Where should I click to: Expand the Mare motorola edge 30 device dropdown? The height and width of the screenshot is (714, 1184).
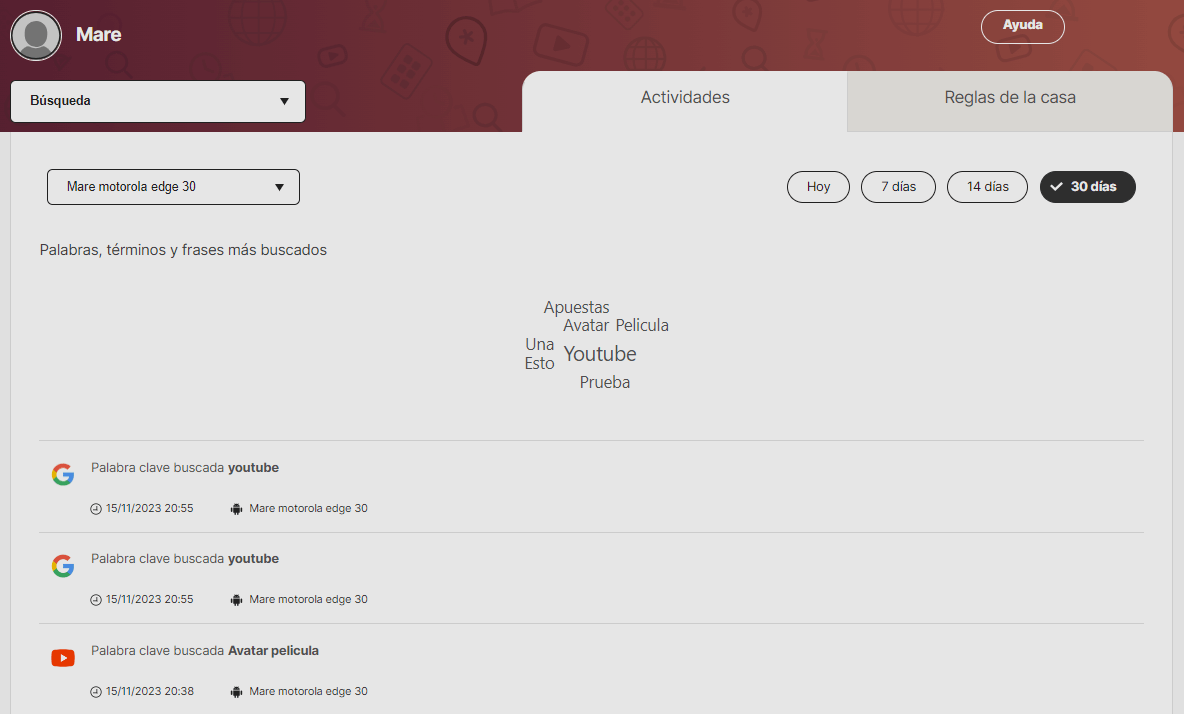click(x=173, y=187)
